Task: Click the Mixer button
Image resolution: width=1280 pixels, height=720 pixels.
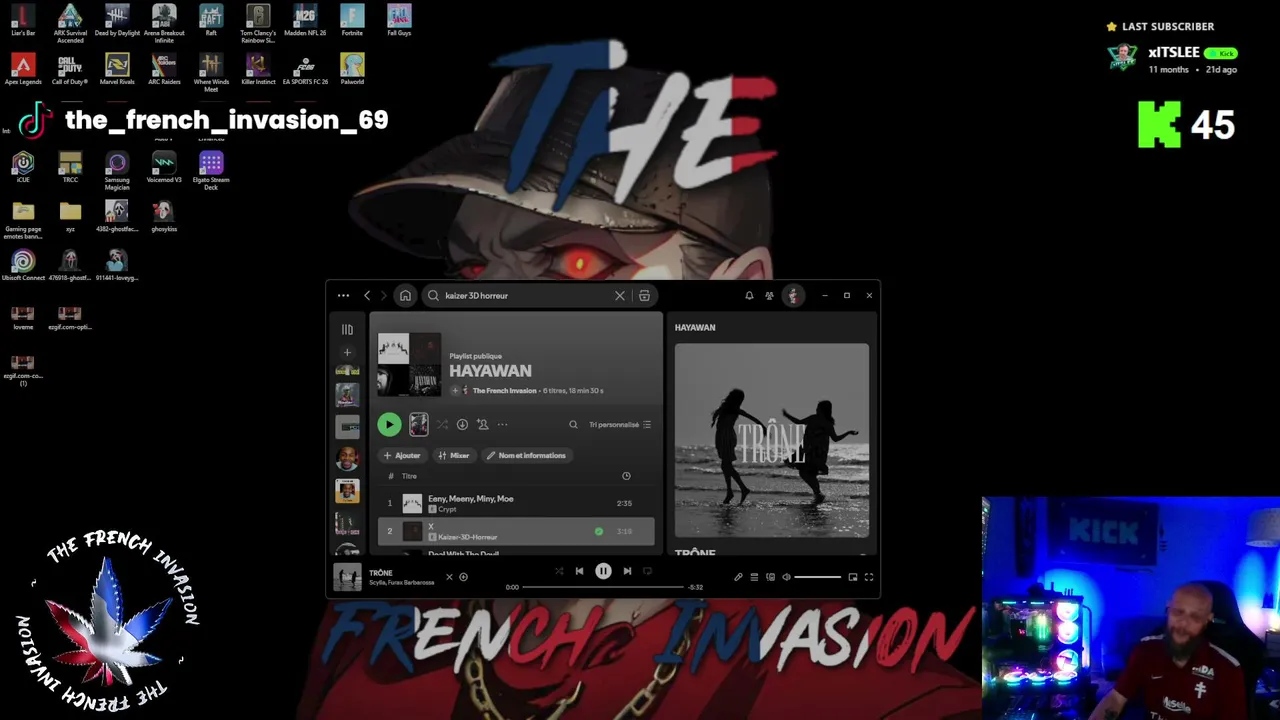Action: click(x=454, y=456)
